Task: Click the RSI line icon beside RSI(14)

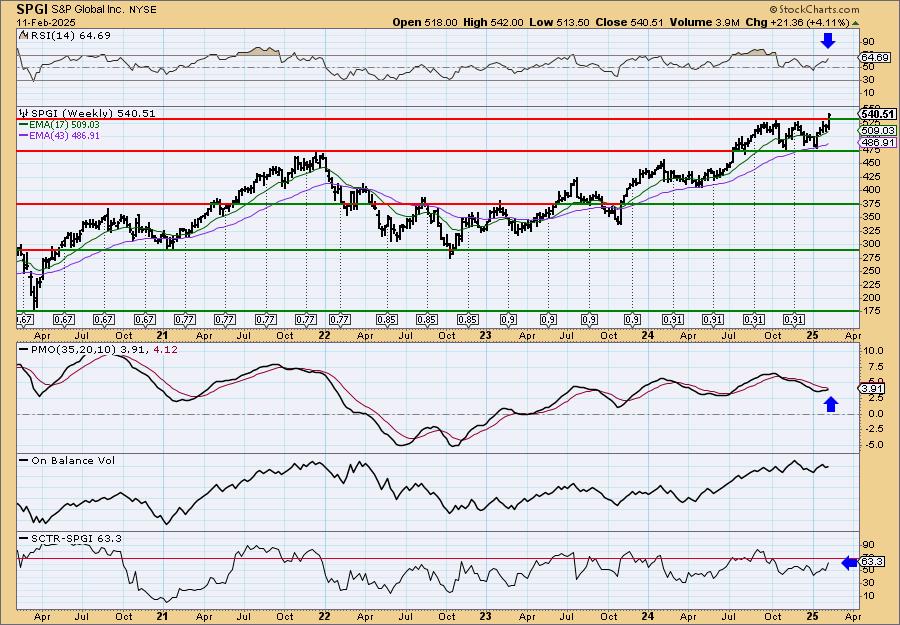Action: click(x=24, y=35)
